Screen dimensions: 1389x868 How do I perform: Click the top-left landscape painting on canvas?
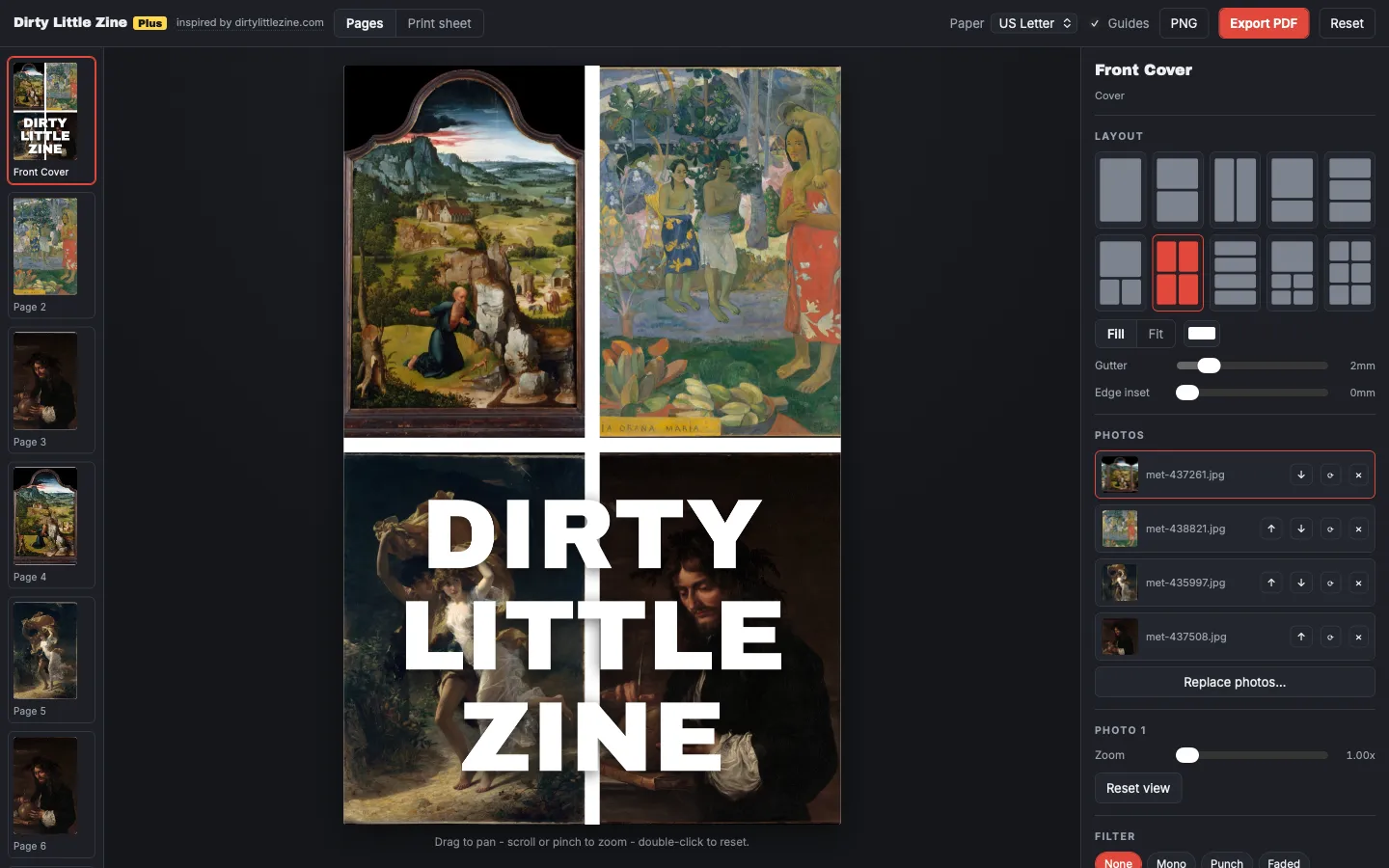tap(464, 251)
